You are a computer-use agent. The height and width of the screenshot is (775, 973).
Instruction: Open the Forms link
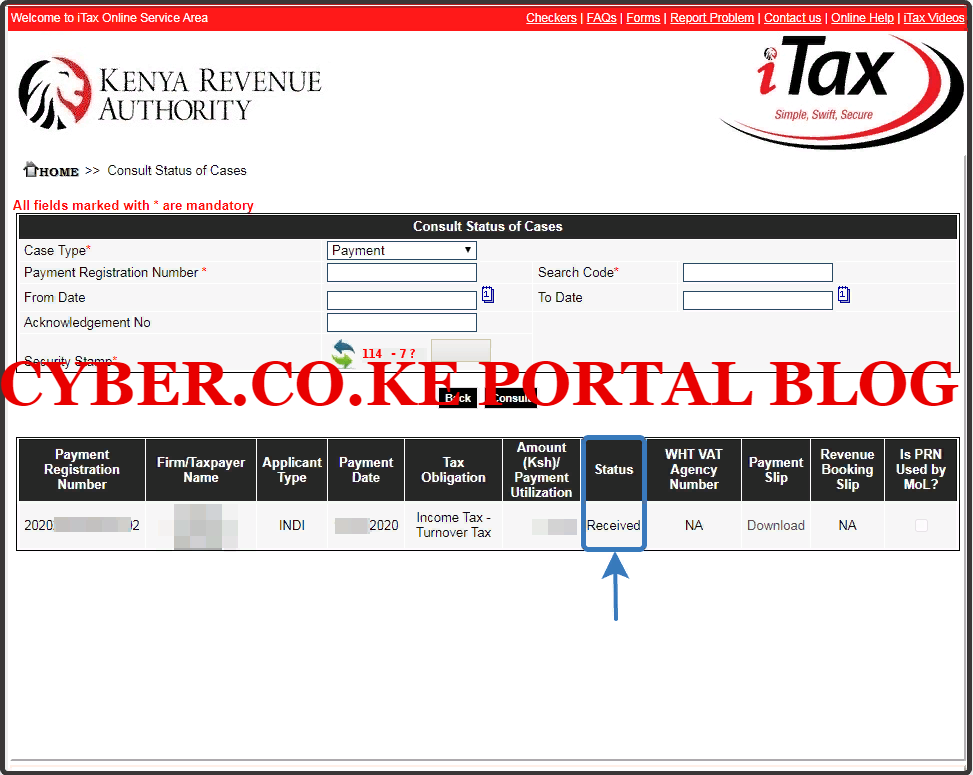643,18
